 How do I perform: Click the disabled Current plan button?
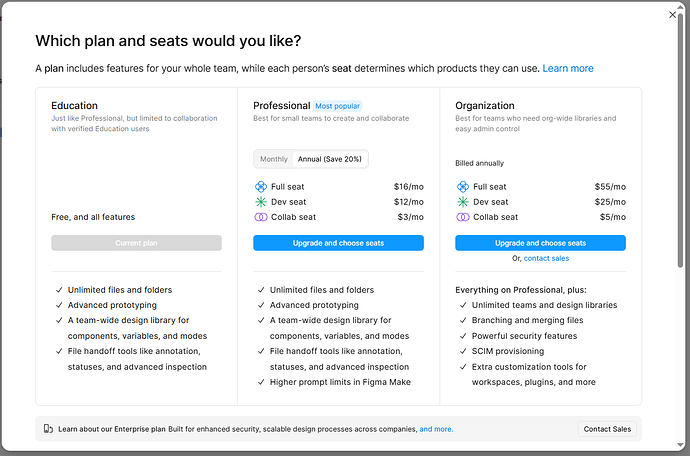tap(136, 243)
